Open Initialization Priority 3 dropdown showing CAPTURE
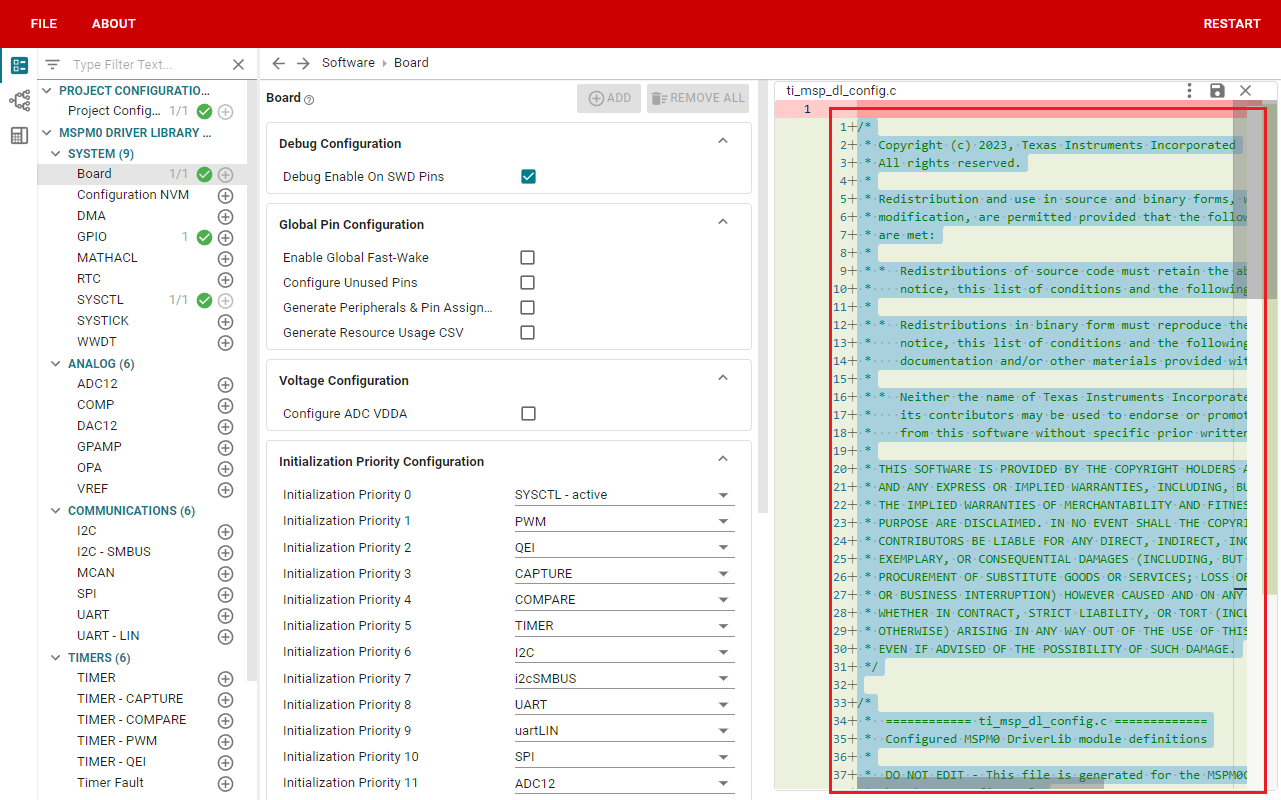1281x800 pixels. pyautogui.click(x=624, y=574)
